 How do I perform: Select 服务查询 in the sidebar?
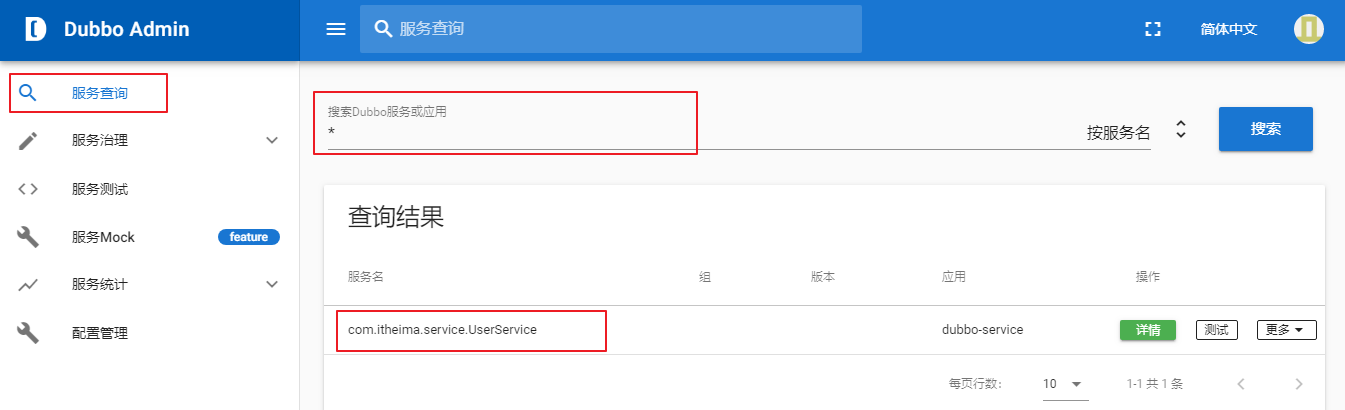(x=99, y=93)
